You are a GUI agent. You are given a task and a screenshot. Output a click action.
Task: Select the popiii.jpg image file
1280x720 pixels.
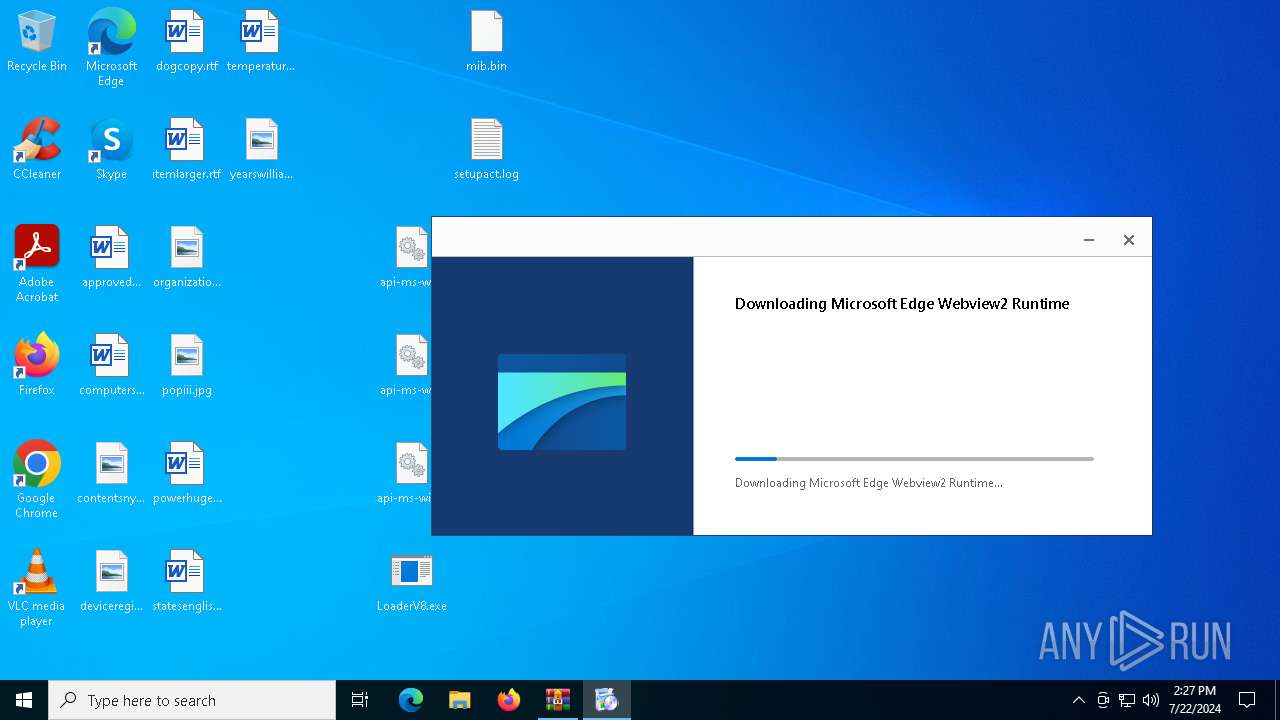tap(186, 366)
